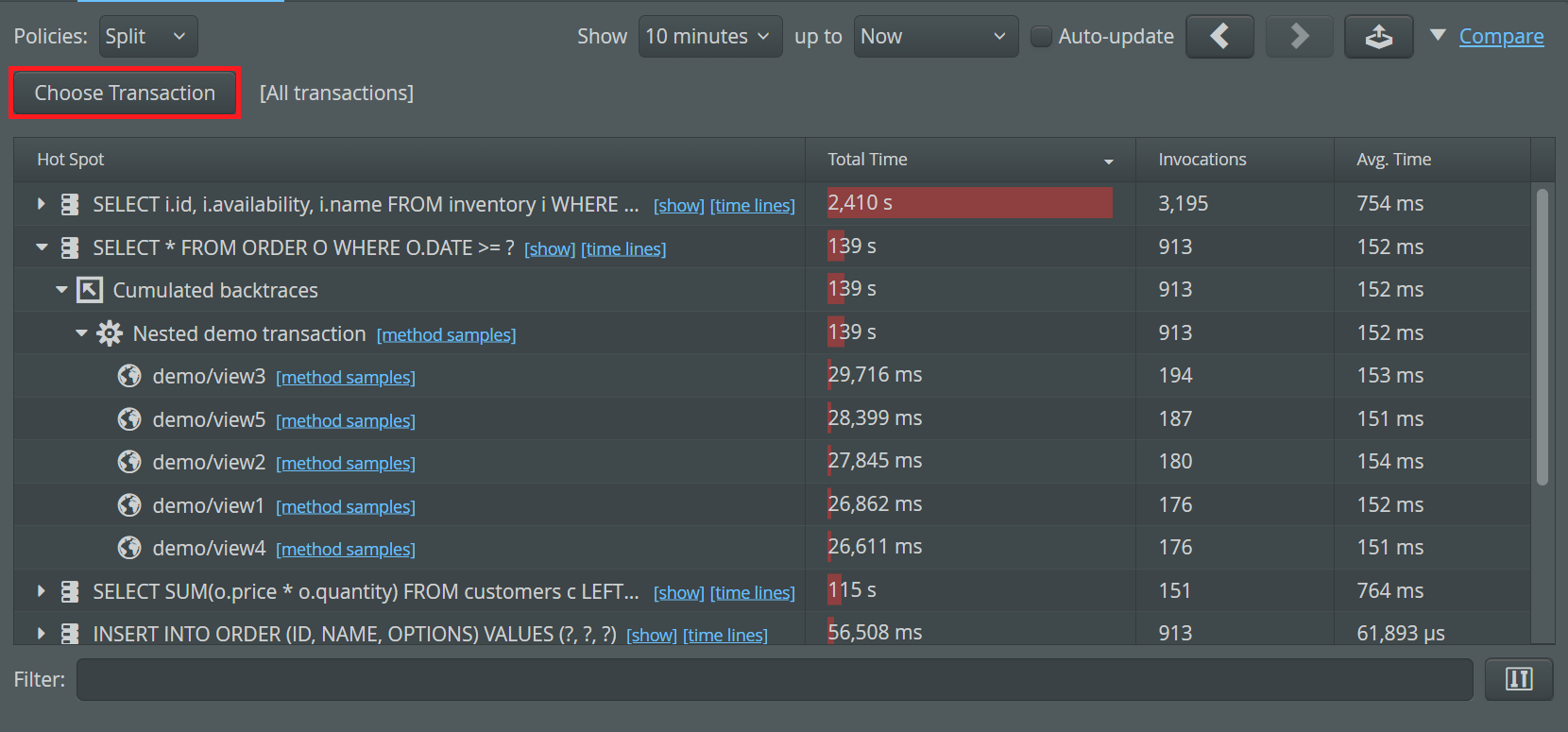This screenshot has height=732, width=1568.
Task: Click the forward arrow navigation button
Action: click(x=1299, y=37)
